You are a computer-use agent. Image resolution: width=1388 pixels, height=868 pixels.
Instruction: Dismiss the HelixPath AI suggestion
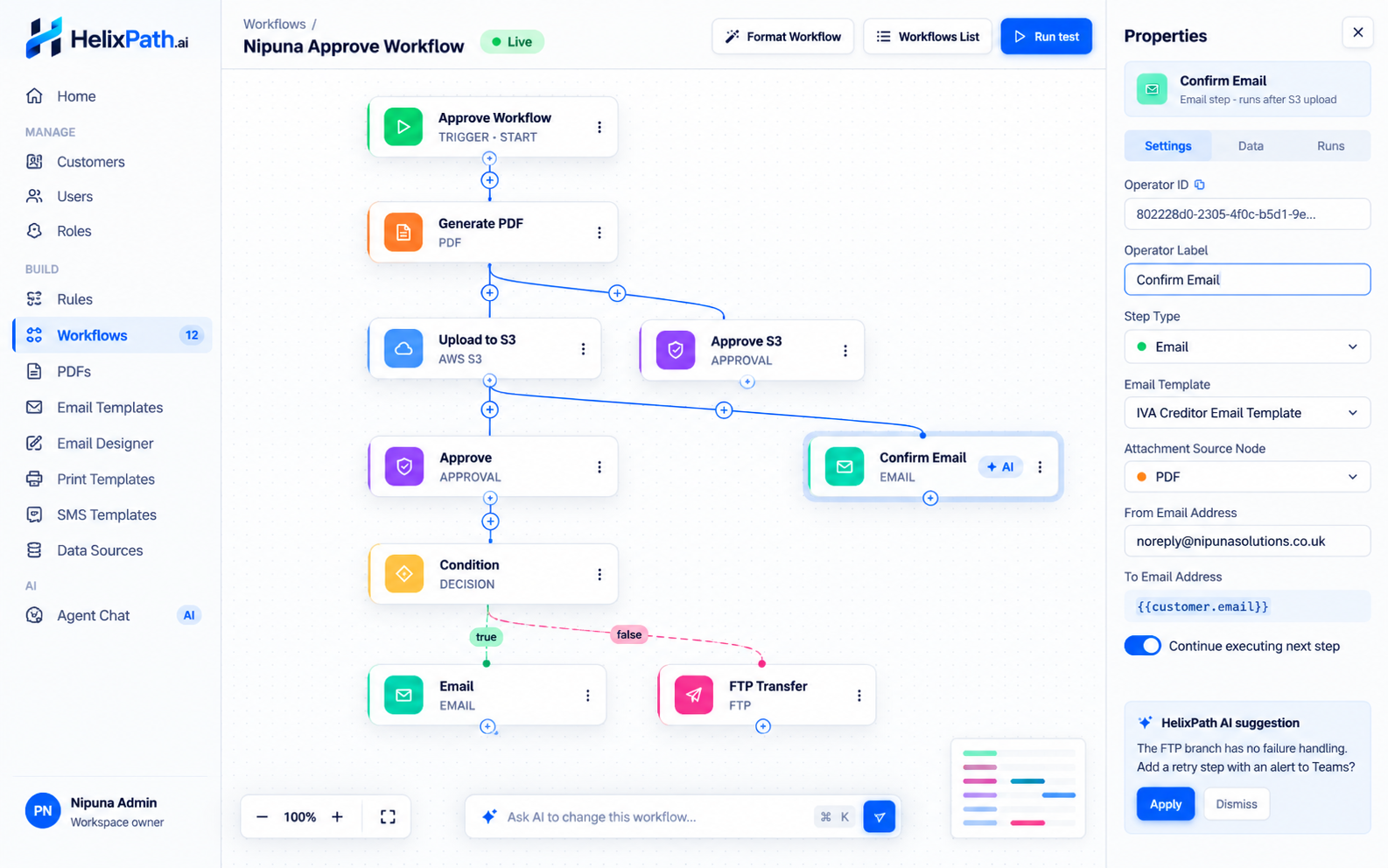point(1237,804)
